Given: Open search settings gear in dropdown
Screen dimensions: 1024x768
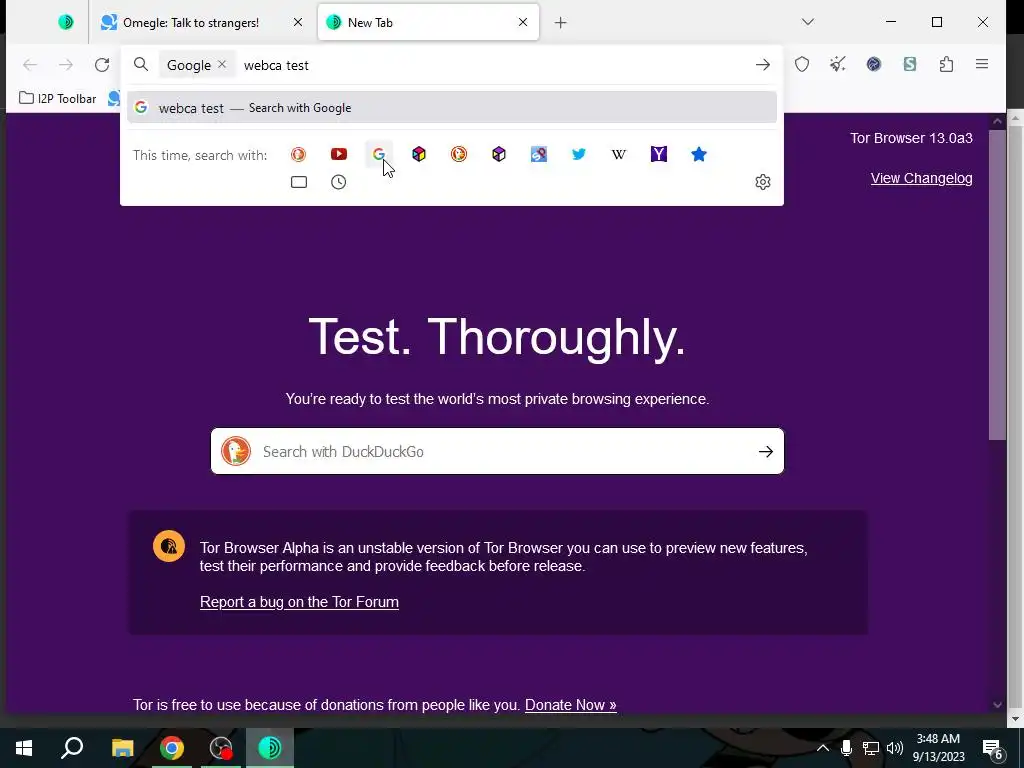Looking at the screenshot, I should coord(763,182).
